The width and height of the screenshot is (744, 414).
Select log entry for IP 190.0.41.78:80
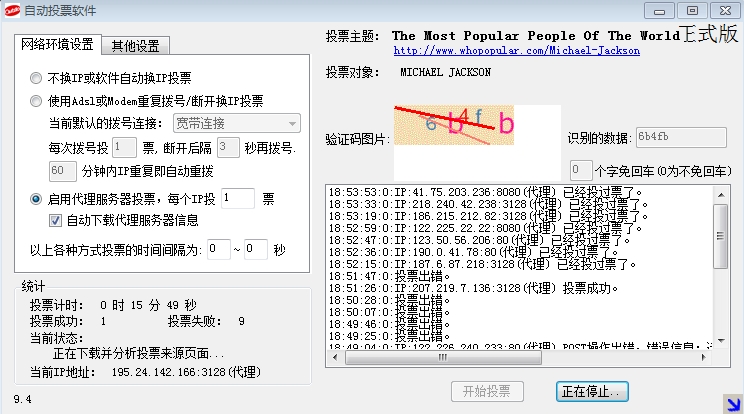(474, 252)
